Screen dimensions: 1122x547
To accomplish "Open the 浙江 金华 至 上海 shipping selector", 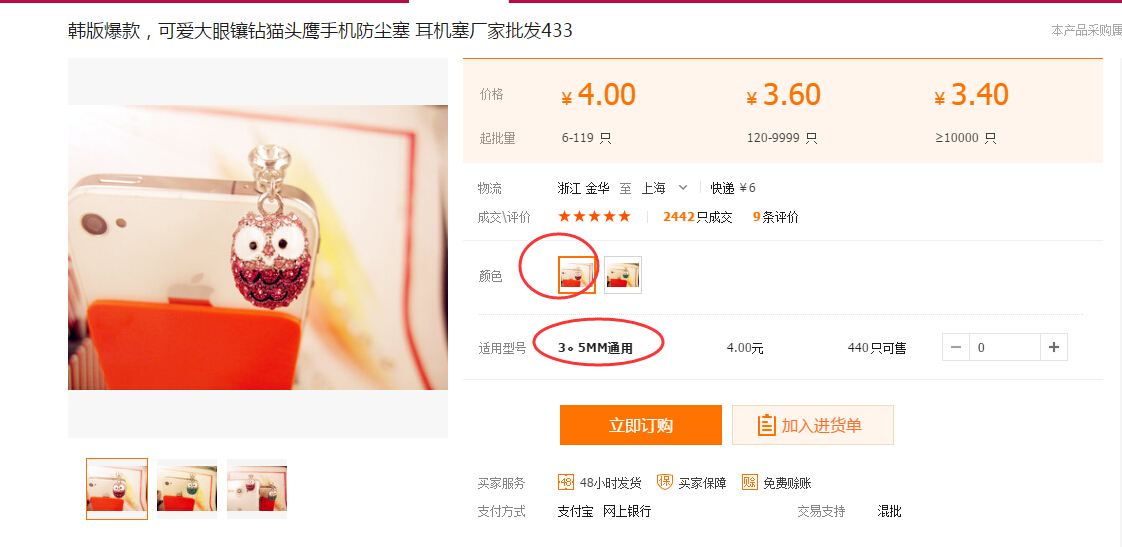I will click(x=623, y=188).
